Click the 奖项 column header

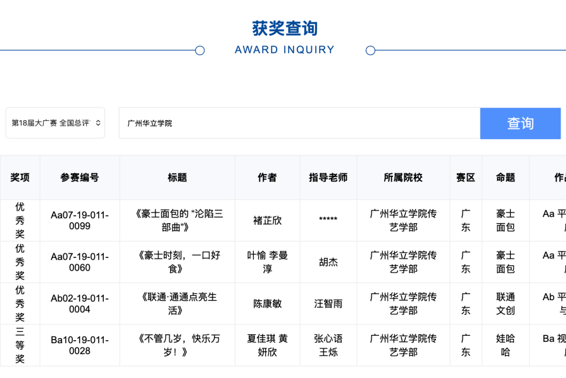[20, 177]
